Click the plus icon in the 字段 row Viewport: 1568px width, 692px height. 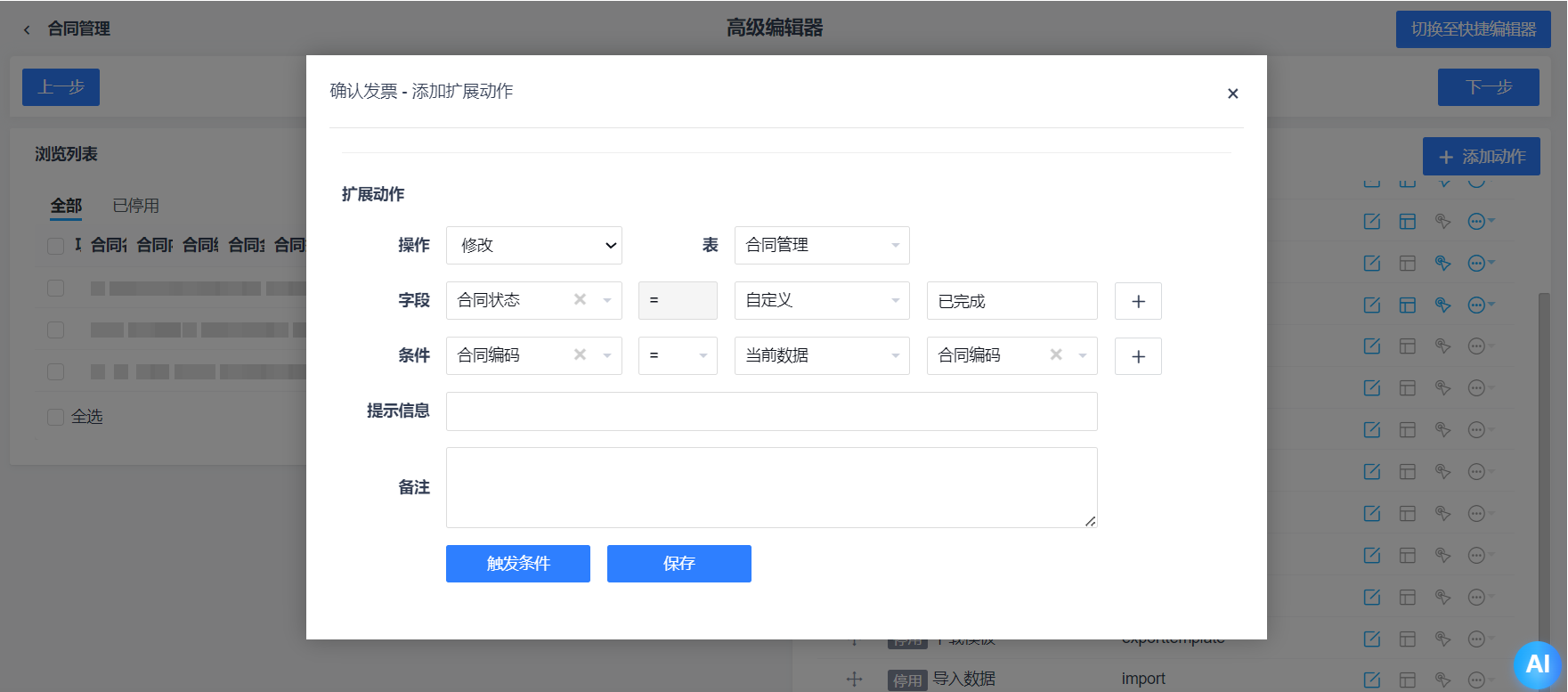tap(1138, 301)
